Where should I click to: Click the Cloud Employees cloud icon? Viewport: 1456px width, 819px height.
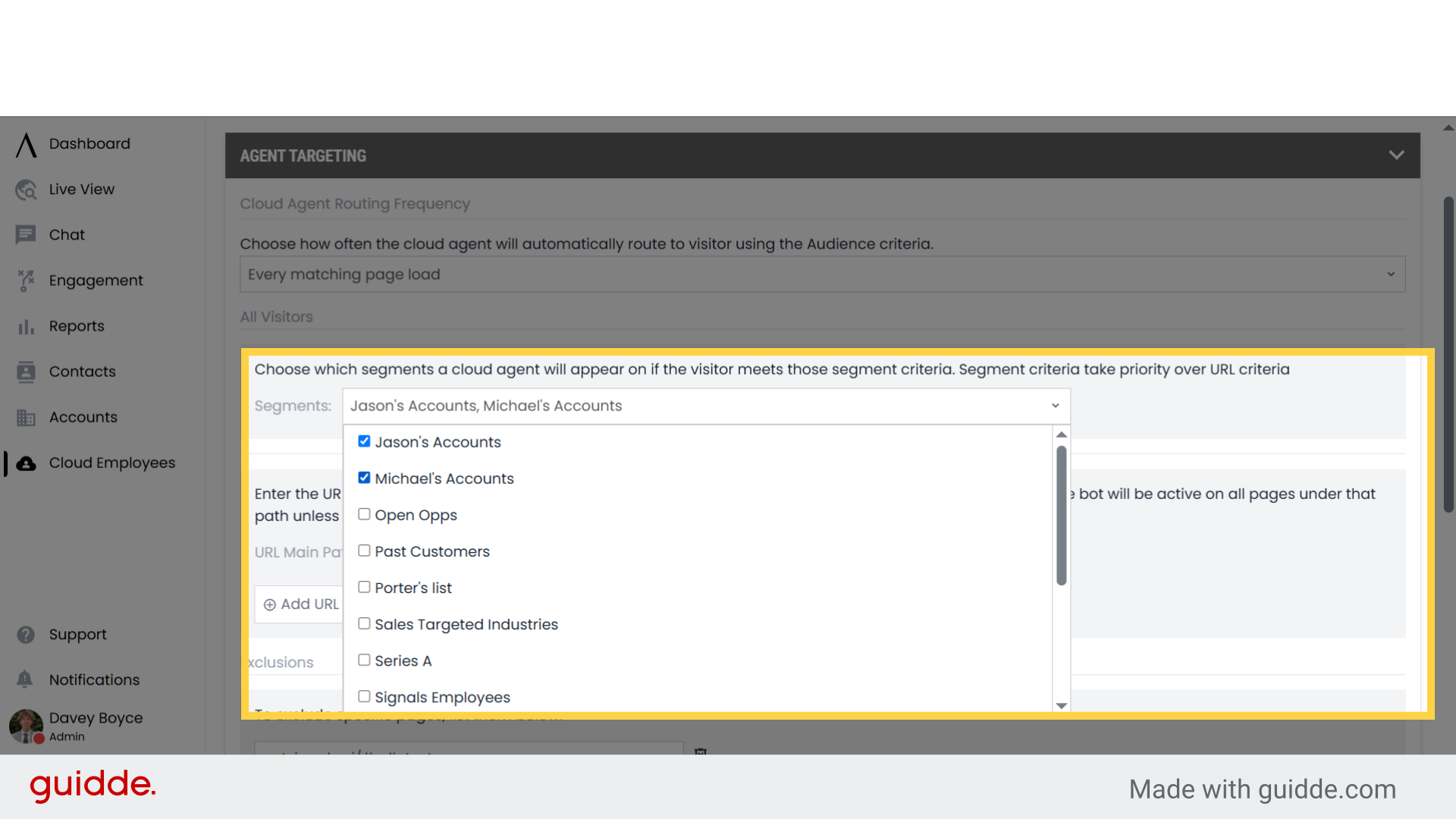click(27, 463)
